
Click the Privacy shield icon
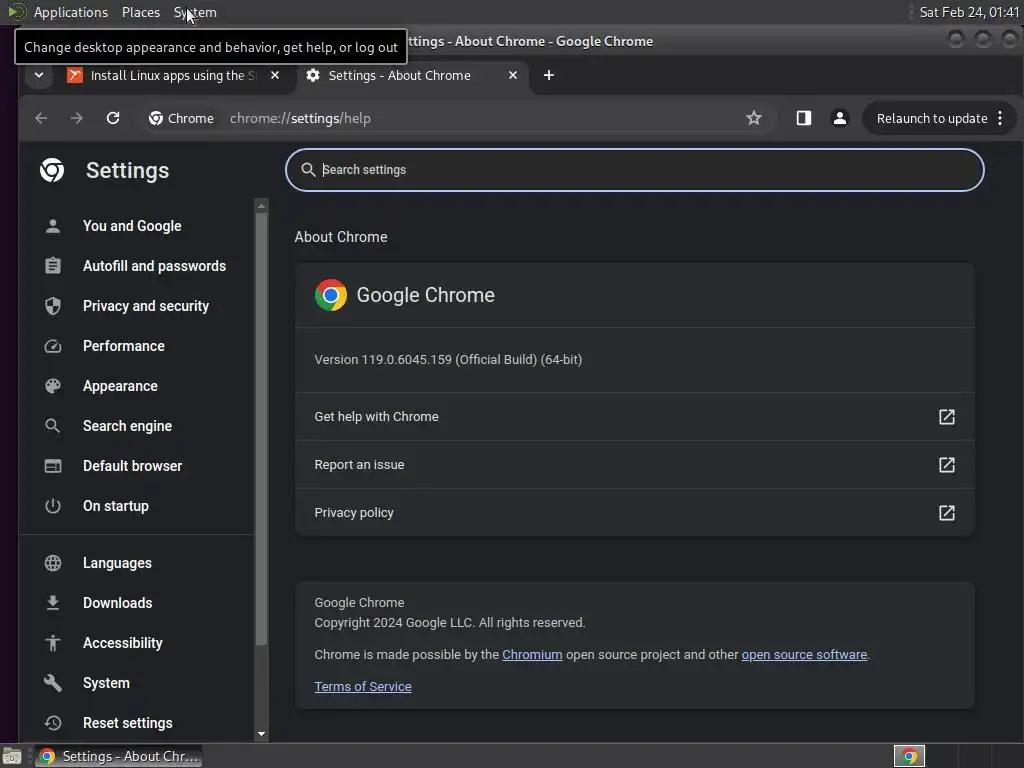[53, 306]
